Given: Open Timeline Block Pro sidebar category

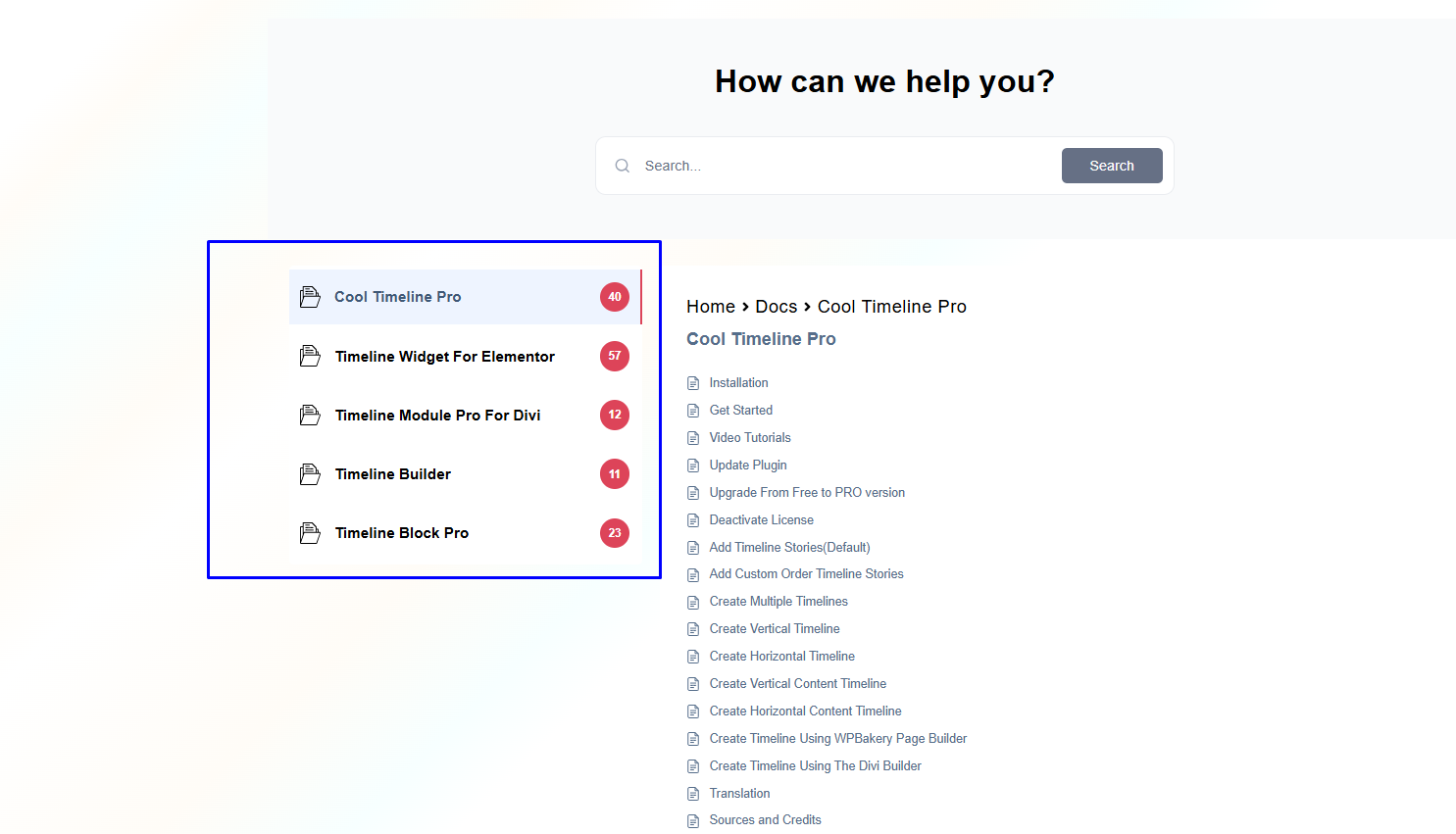Looking at the screenshot, I should tap(466, 533).
